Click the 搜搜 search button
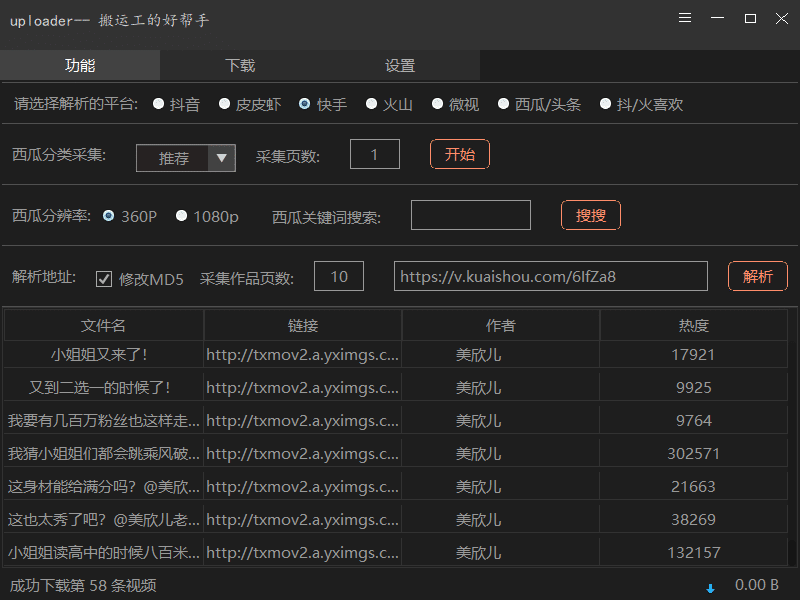The height and width of the screenshot is (600, 800). pyautogui.click(x=590, y=215)
